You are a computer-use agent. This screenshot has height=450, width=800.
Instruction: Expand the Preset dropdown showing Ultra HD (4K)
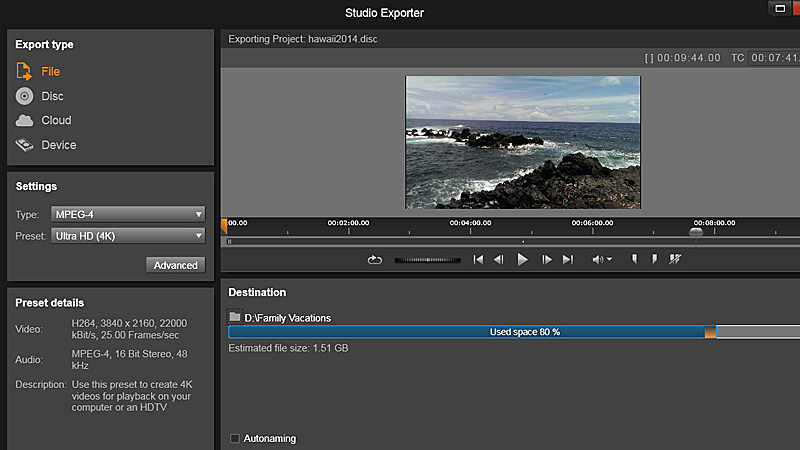(x=128, y=236)
